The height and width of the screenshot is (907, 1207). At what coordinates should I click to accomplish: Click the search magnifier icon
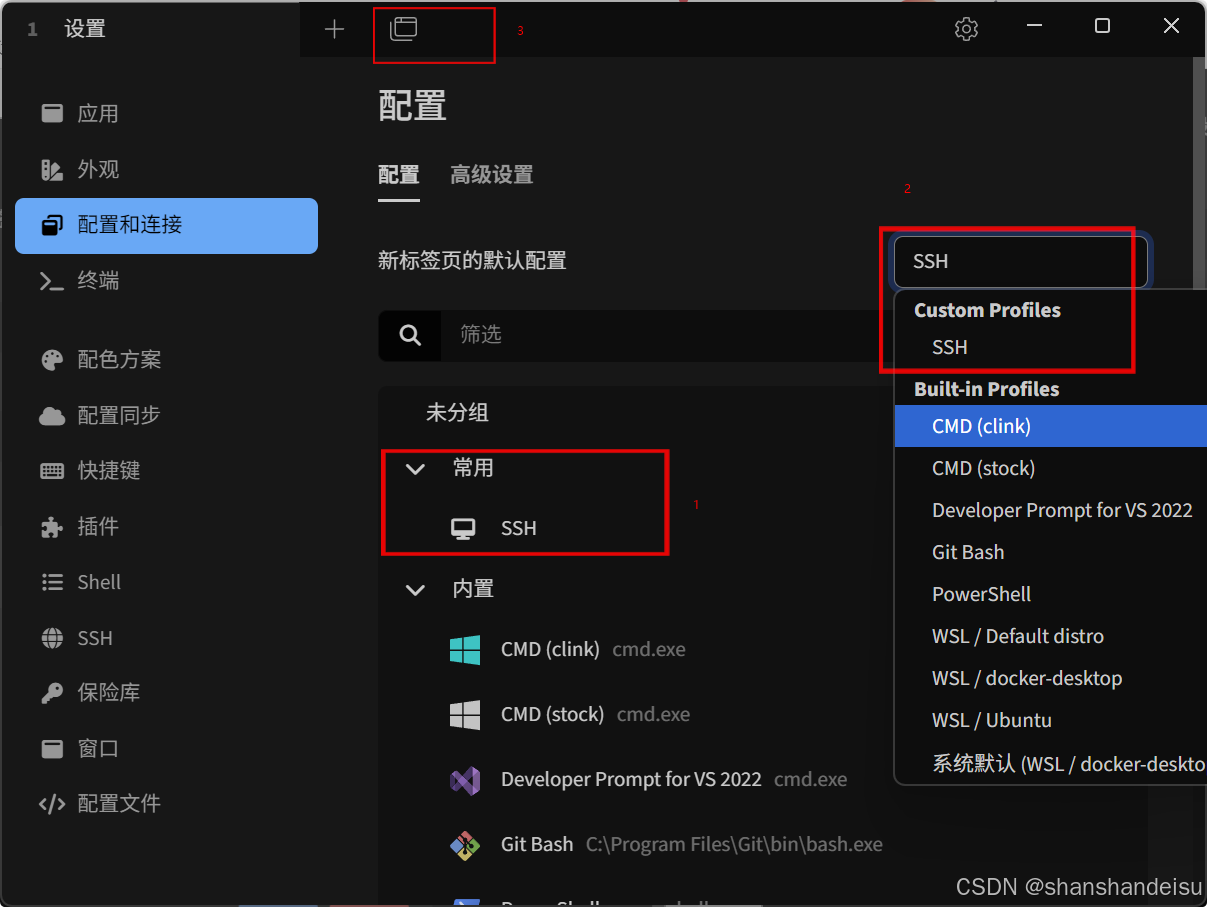point(410,335)
